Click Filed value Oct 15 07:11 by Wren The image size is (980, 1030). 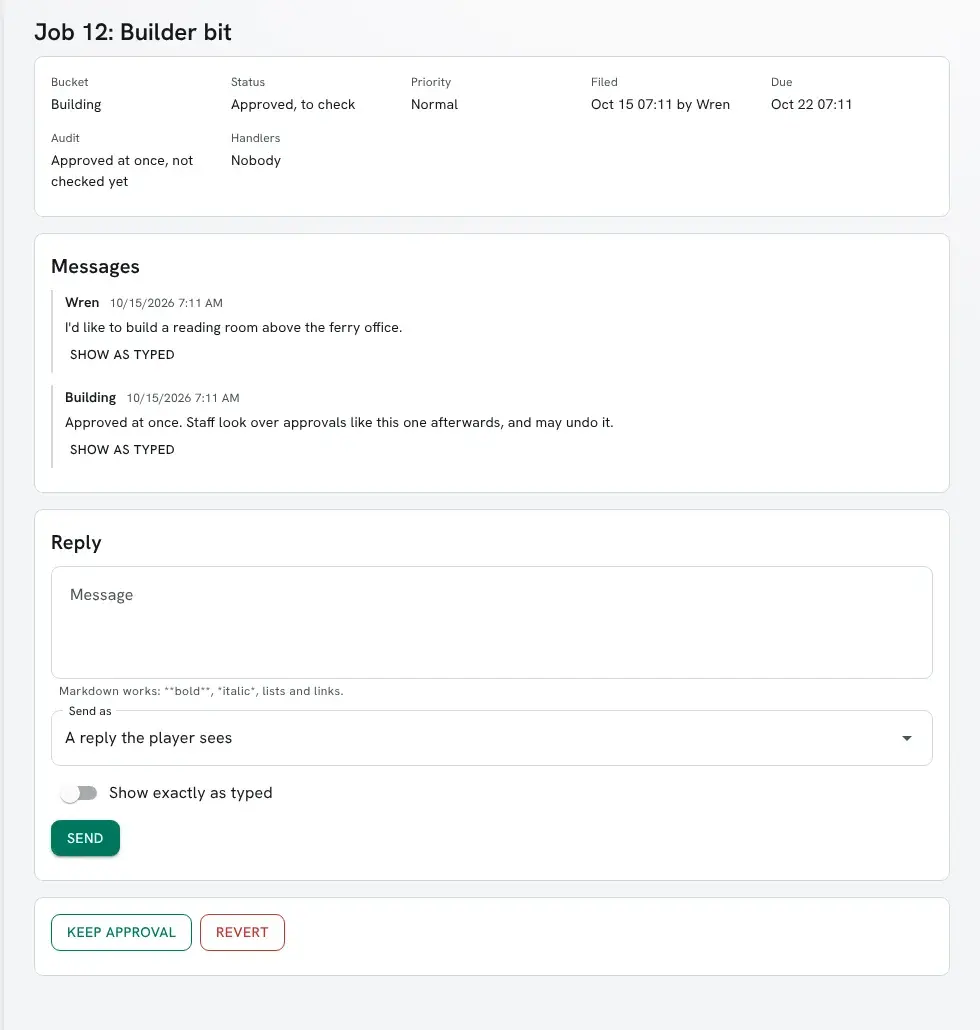(660, 104)
